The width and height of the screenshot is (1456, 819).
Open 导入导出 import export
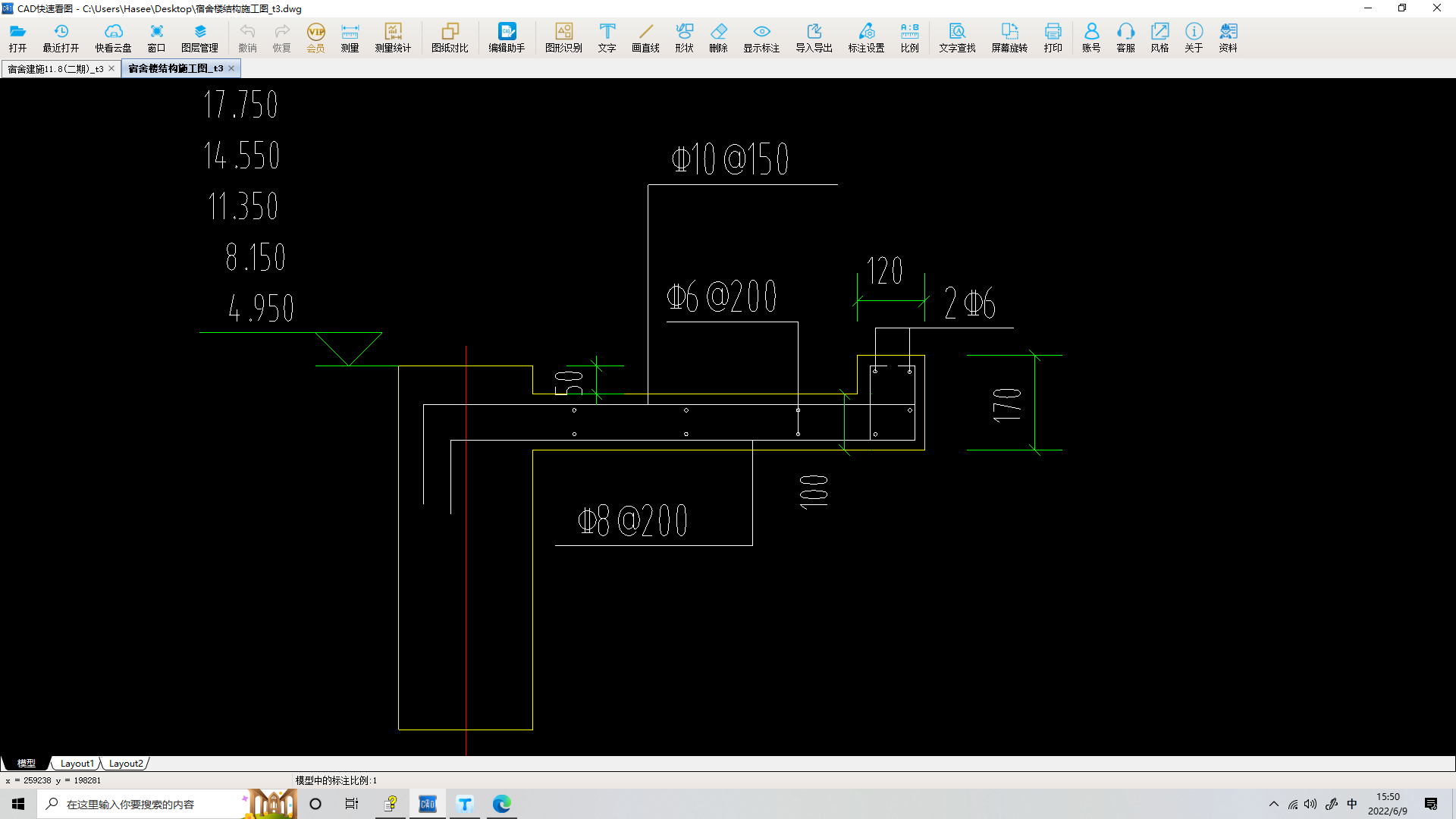coord(814,37)
